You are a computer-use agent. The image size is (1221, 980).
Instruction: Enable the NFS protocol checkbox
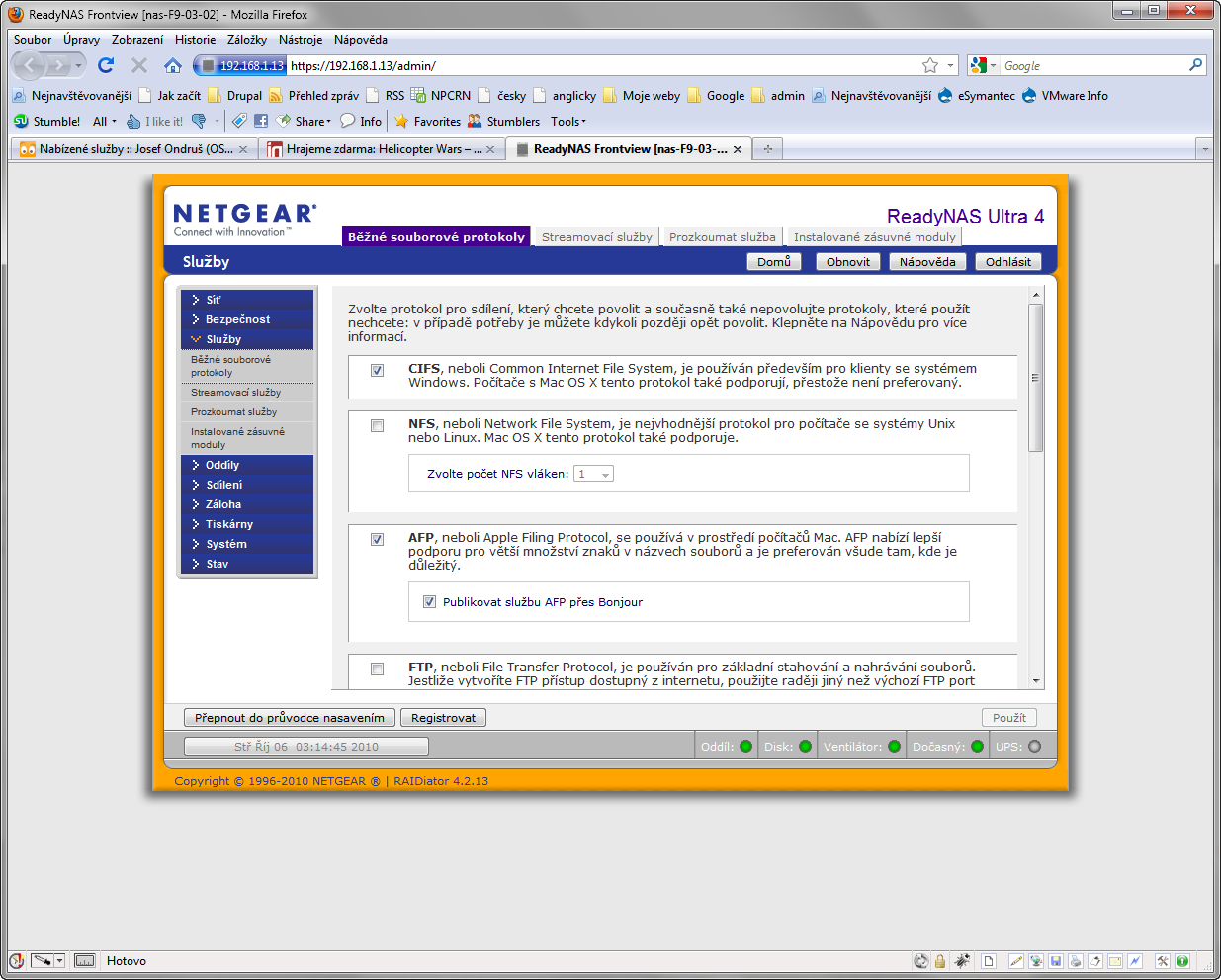coord(377,425)
